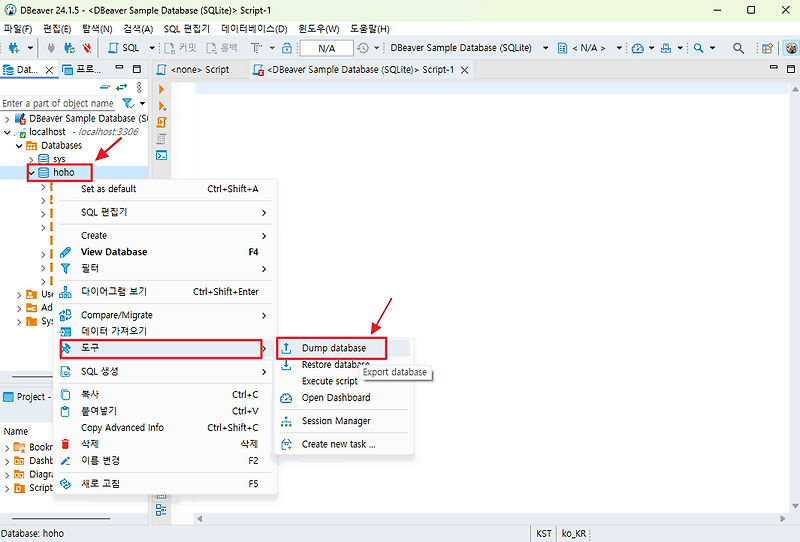This screenshot has height=542, width=800.
Task: Click the new connection plug icon
Action: [14, 48]
